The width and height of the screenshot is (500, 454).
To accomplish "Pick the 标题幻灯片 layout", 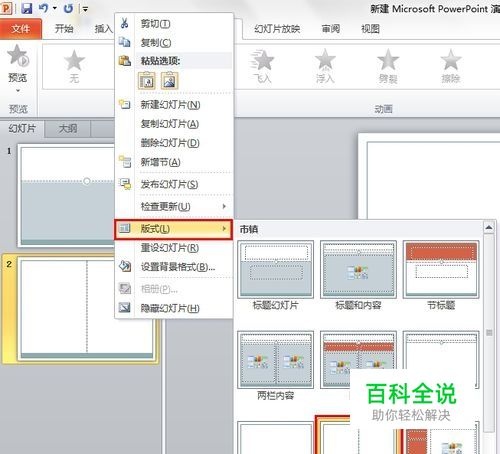I will pos(275,275).
